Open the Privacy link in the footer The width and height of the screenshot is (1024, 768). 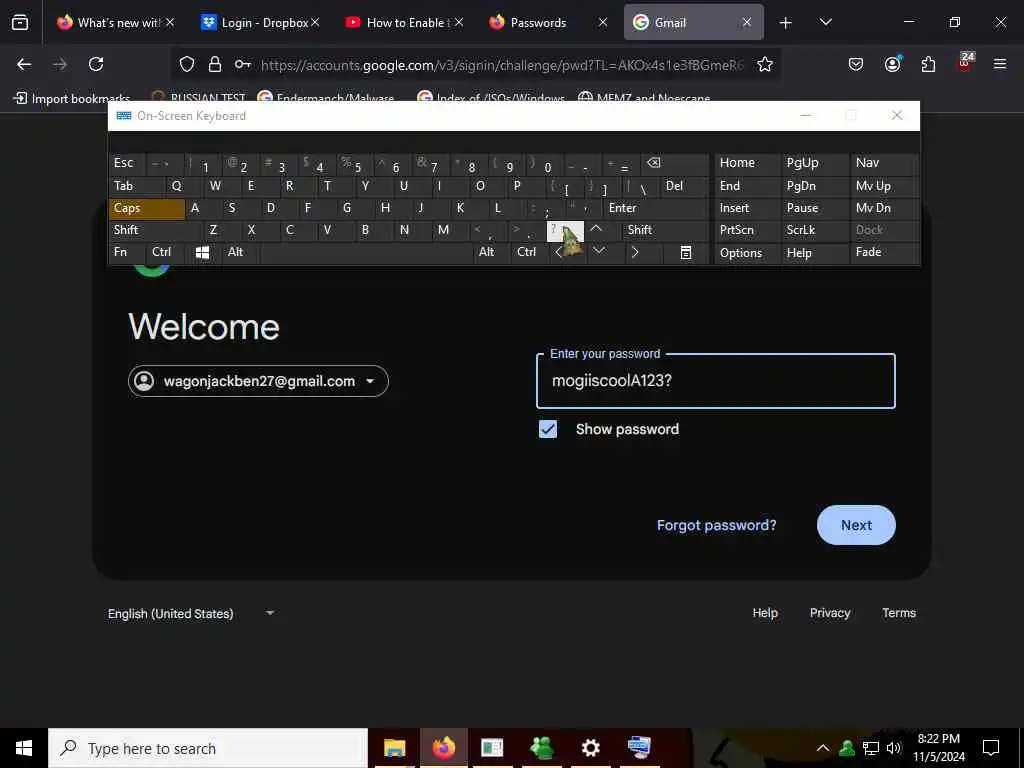click(829, 613)
